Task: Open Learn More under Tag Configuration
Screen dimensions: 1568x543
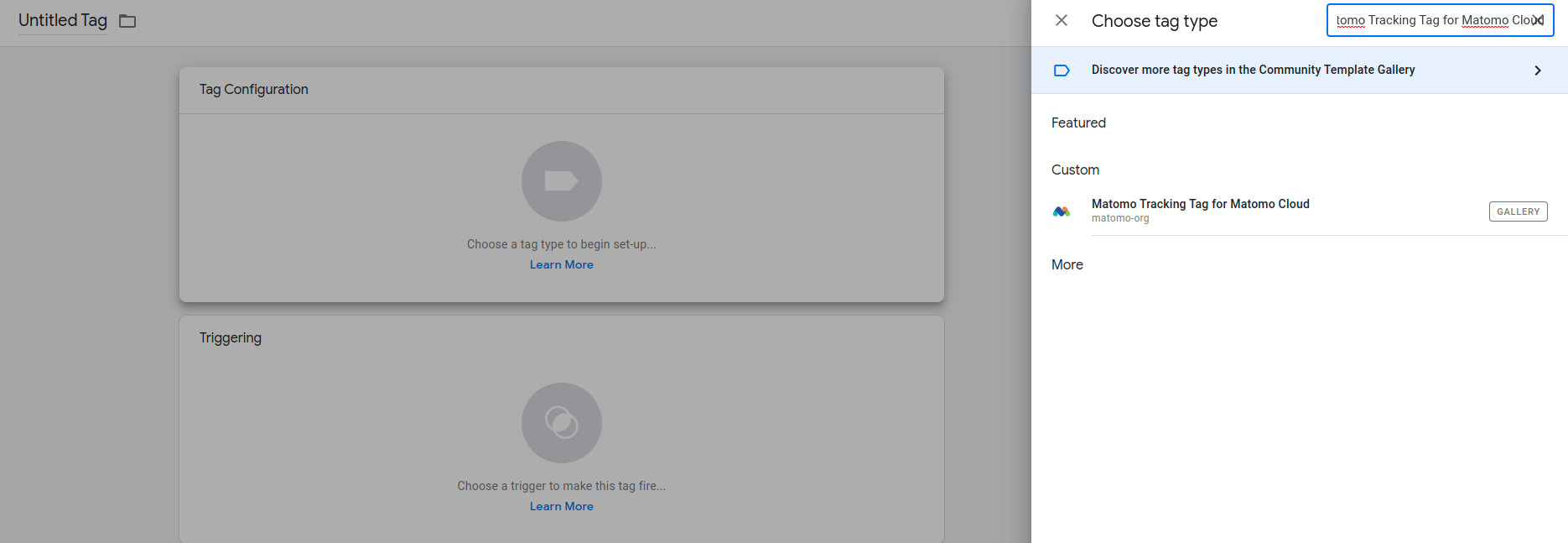Action: tap(561, 264)
